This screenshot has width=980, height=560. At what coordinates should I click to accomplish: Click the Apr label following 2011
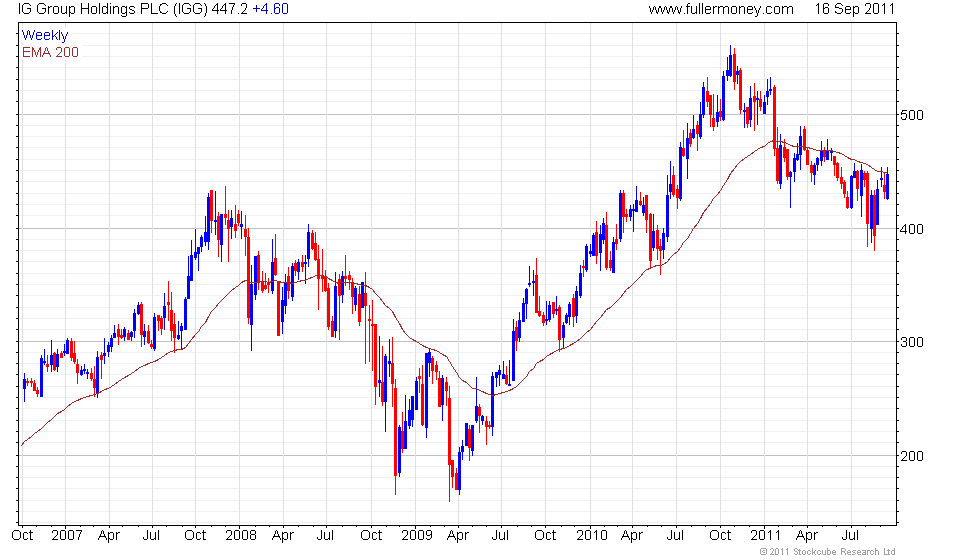(807, 536)
